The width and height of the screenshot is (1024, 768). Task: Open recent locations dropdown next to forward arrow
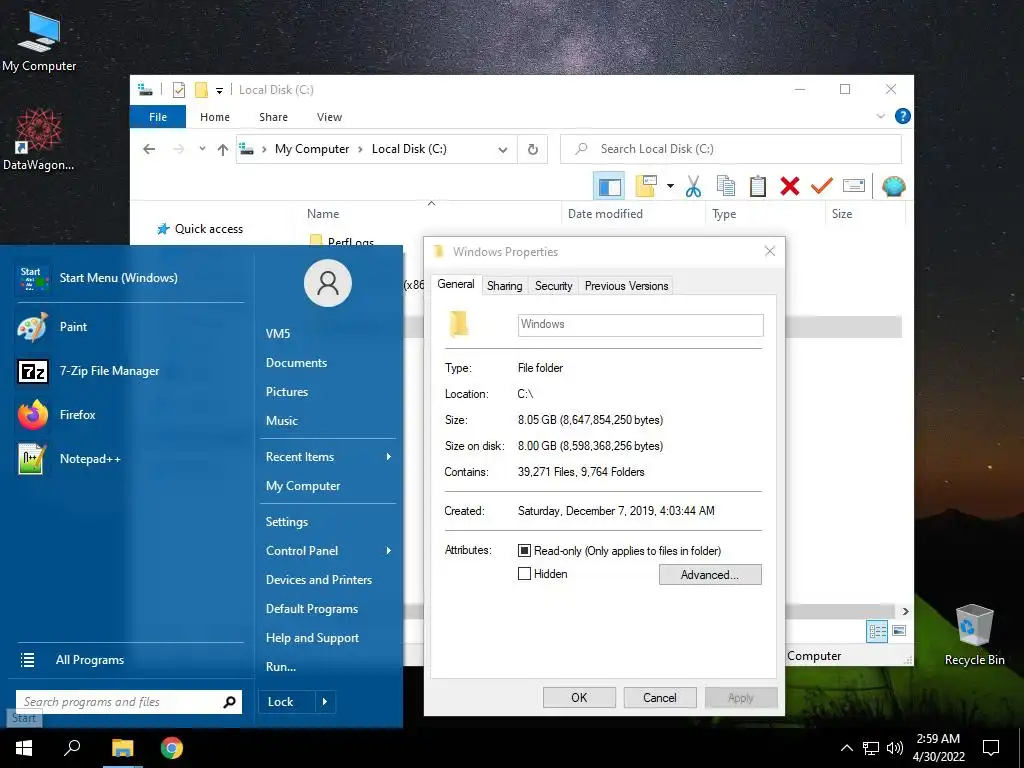click(x=202, y=149)
